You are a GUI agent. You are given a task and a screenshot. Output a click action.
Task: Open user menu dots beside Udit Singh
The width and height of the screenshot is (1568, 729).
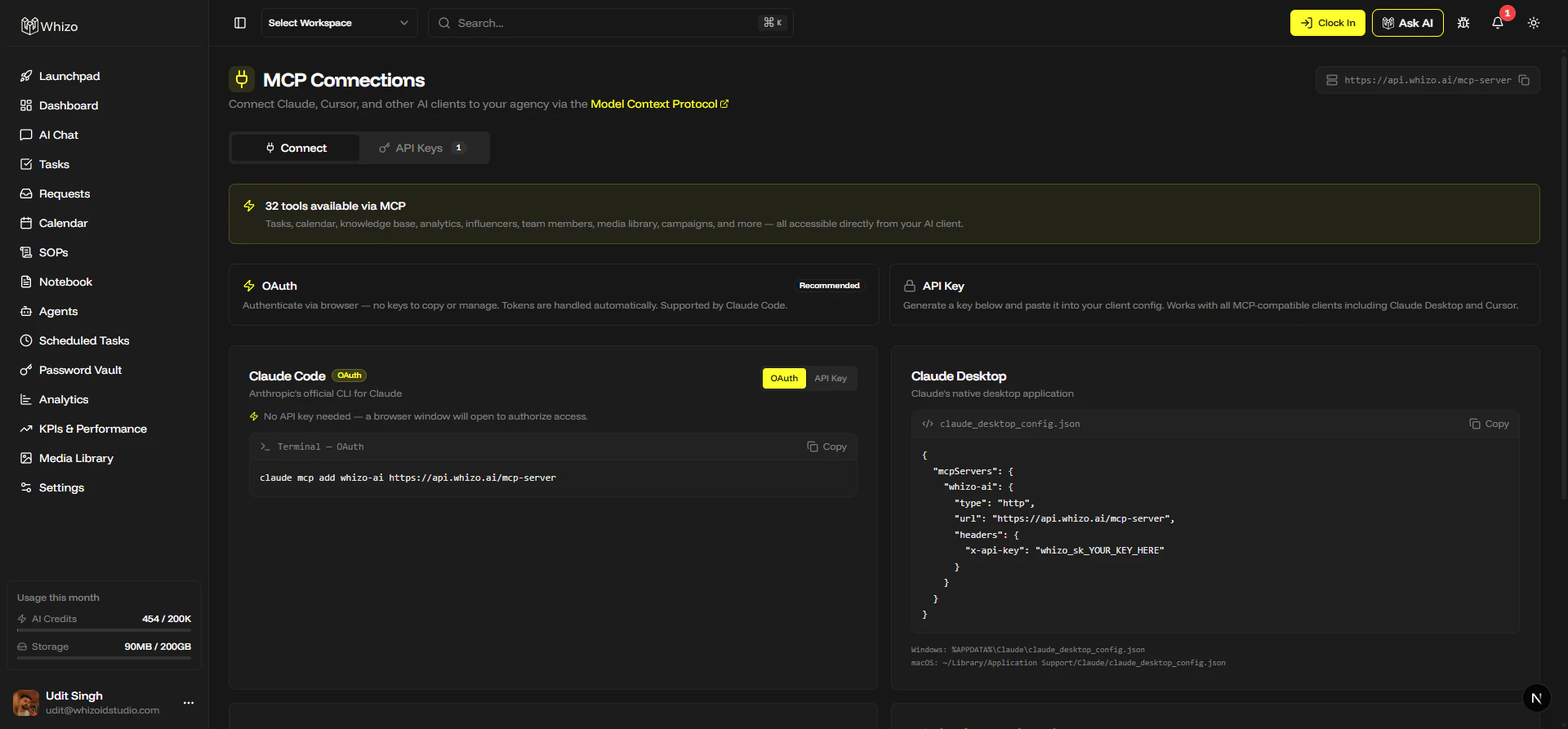coord(189,703)
